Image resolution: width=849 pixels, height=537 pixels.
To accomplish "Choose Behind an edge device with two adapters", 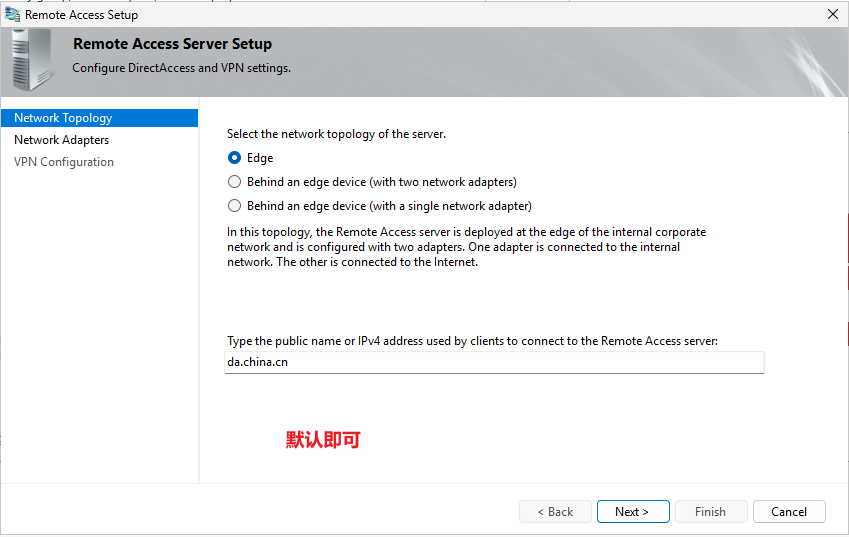I will click(x=234, y=182).
